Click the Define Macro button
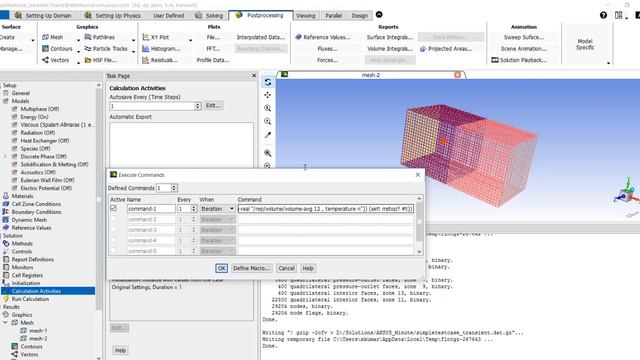Viewport: 640px width, 360px height. click(x=251, y=268)
